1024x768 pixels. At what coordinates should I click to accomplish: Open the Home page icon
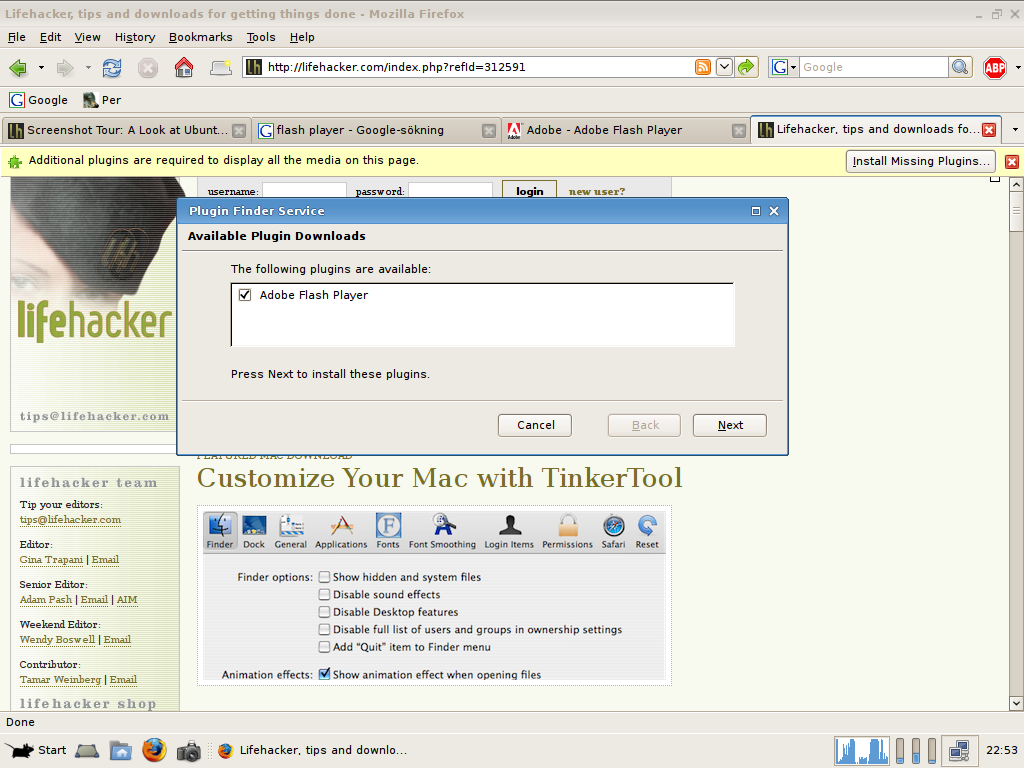pyautogui.click(x=184, y=67)
